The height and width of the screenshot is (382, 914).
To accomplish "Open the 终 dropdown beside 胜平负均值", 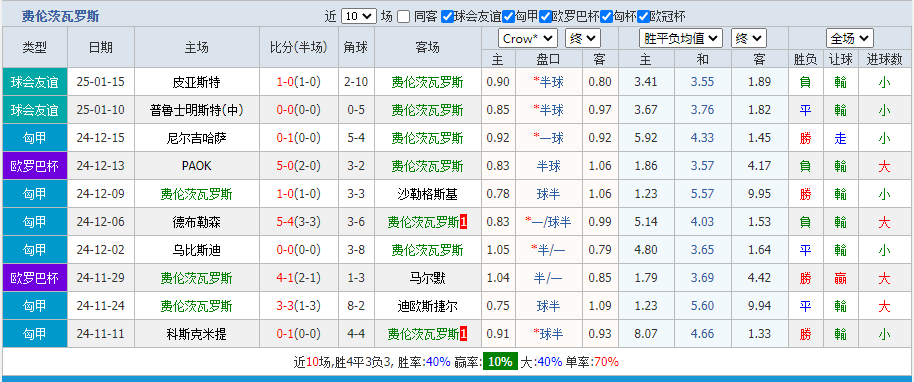I will pos(748,39).
